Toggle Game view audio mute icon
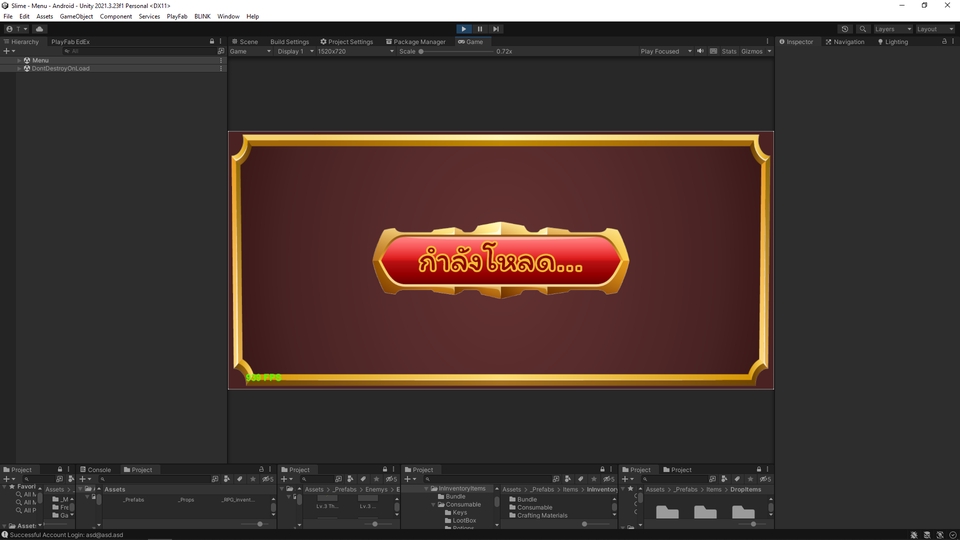 pos(700,51)
